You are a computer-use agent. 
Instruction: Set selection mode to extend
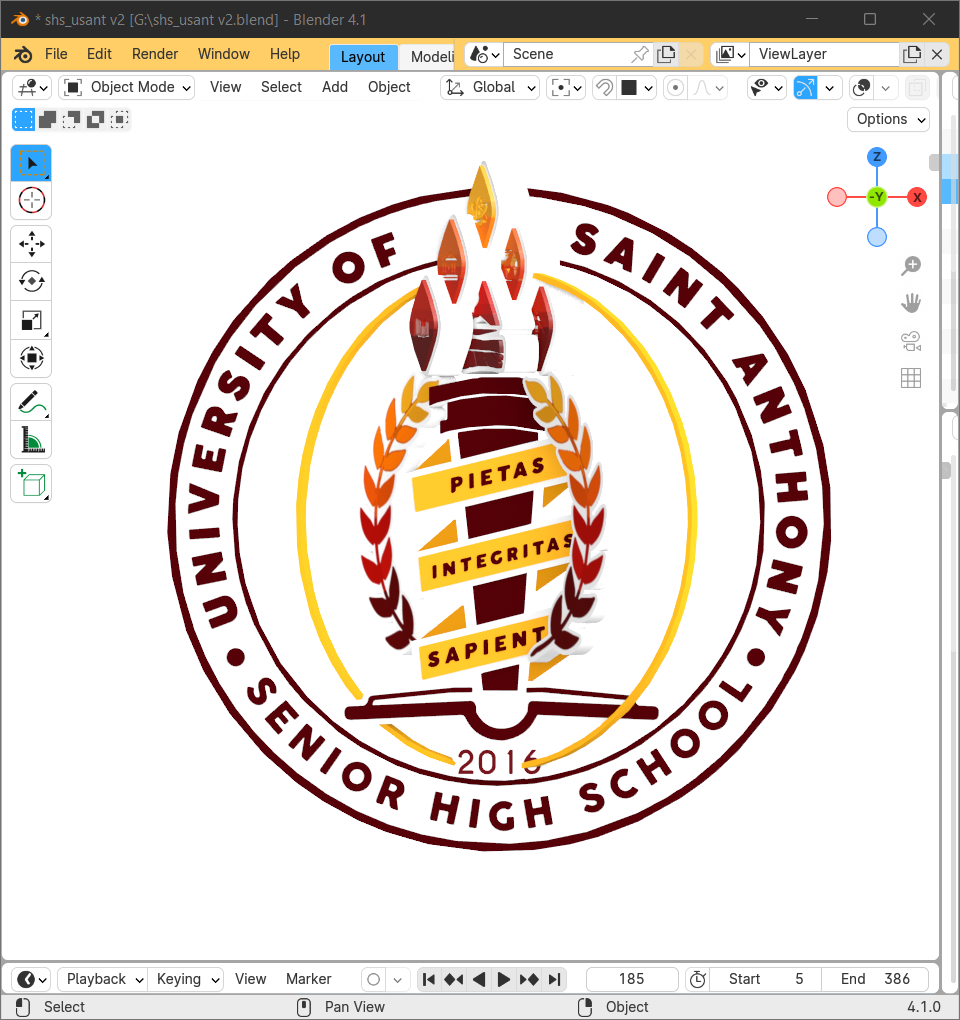pyautogui.click(x=47, y=120)
